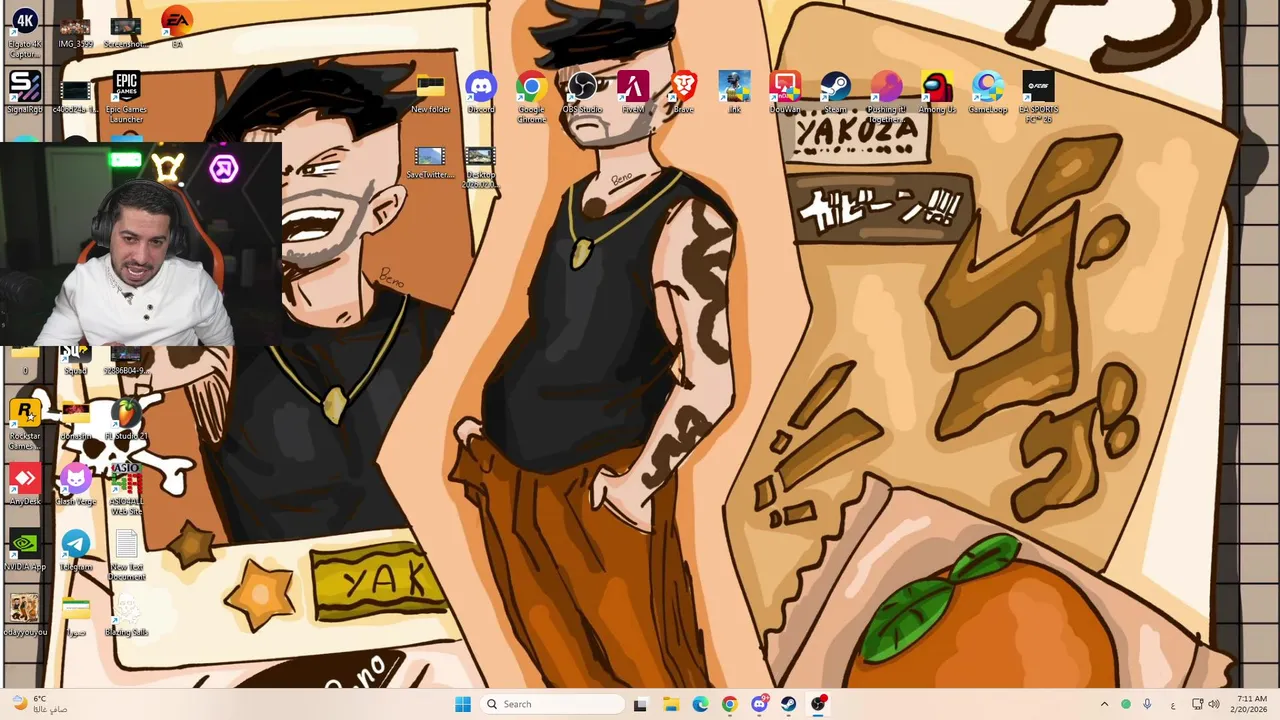
Task: Open GameLoop desktop shortcut
Action: 988,93
